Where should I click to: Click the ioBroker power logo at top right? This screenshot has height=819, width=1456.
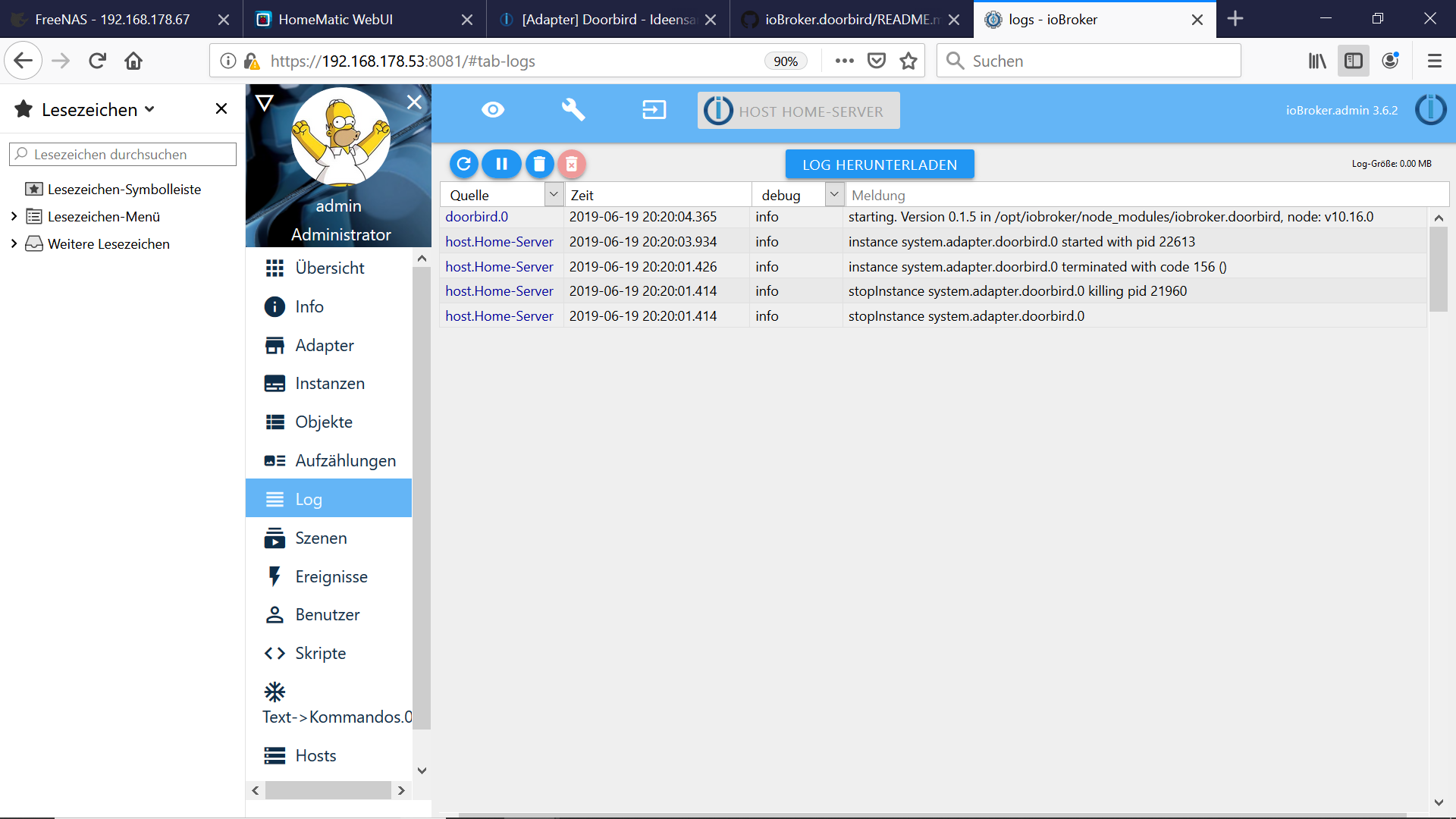coord(1430,110)
